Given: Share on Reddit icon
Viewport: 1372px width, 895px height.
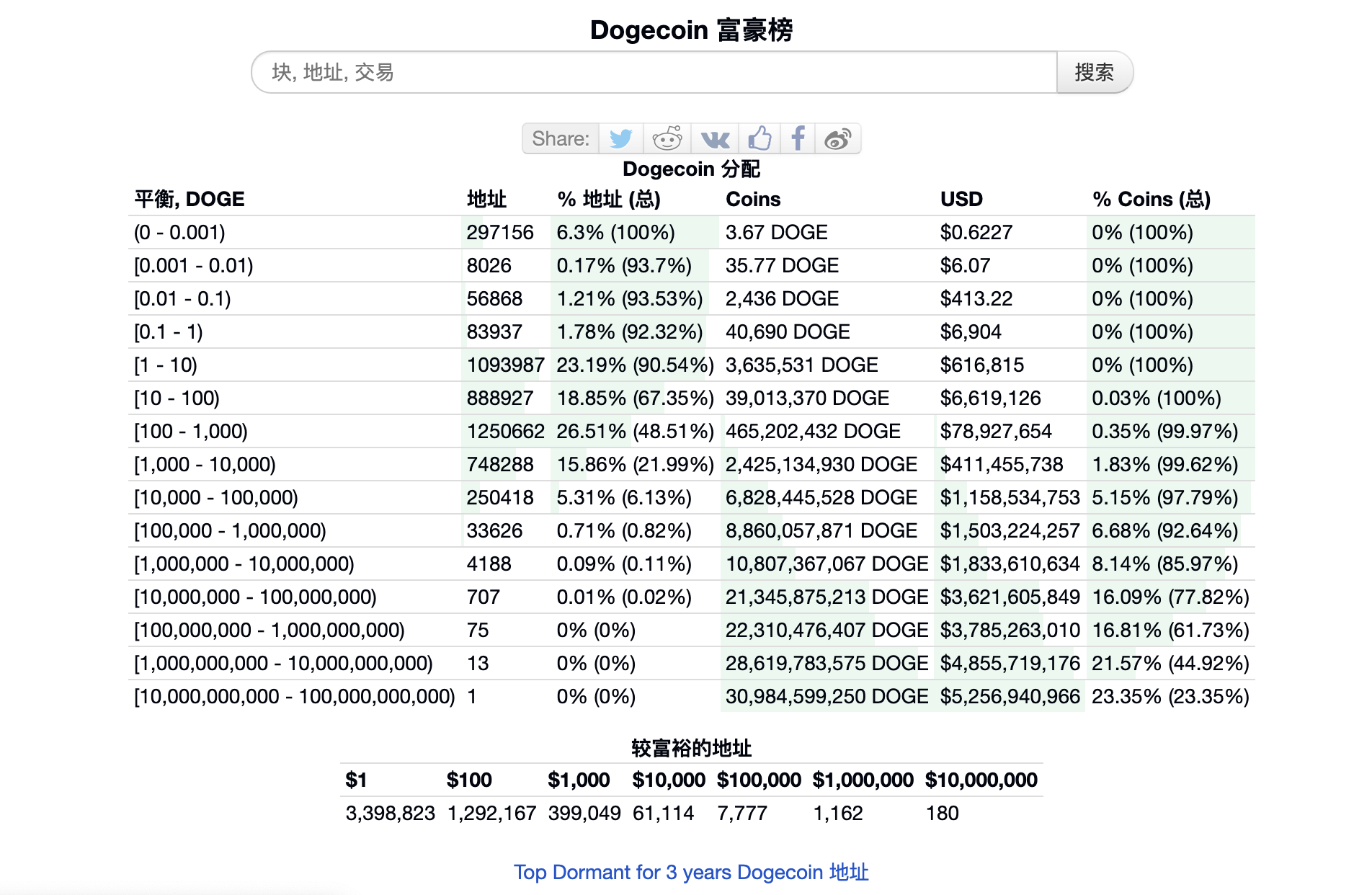Looking at the screenshot, I should pyautogui.click(x=667, y=138).
